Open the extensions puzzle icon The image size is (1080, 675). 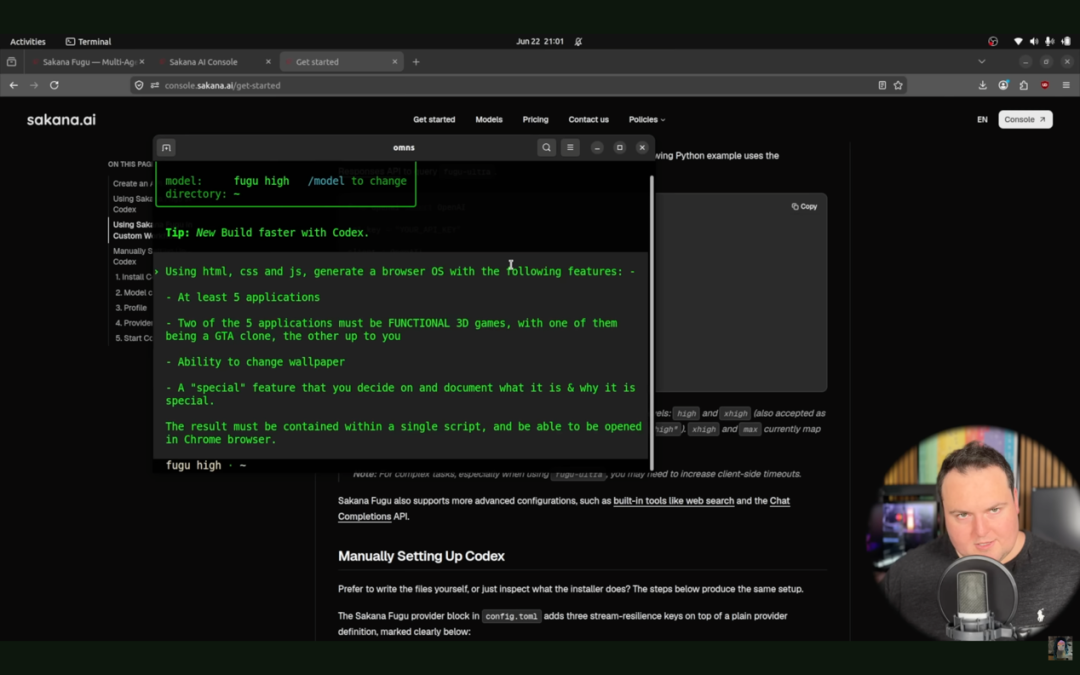point(1024,85)
